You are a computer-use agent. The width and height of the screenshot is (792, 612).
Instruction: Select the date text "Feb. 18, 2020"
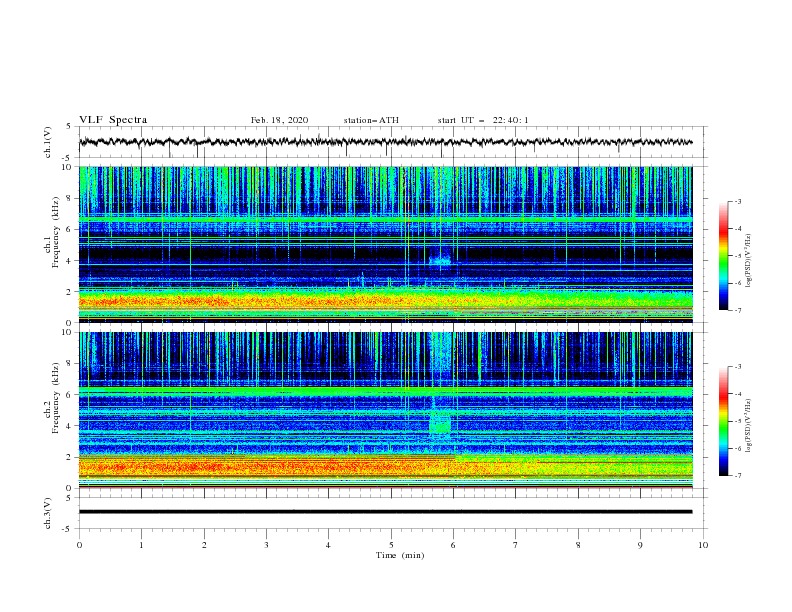279,120
